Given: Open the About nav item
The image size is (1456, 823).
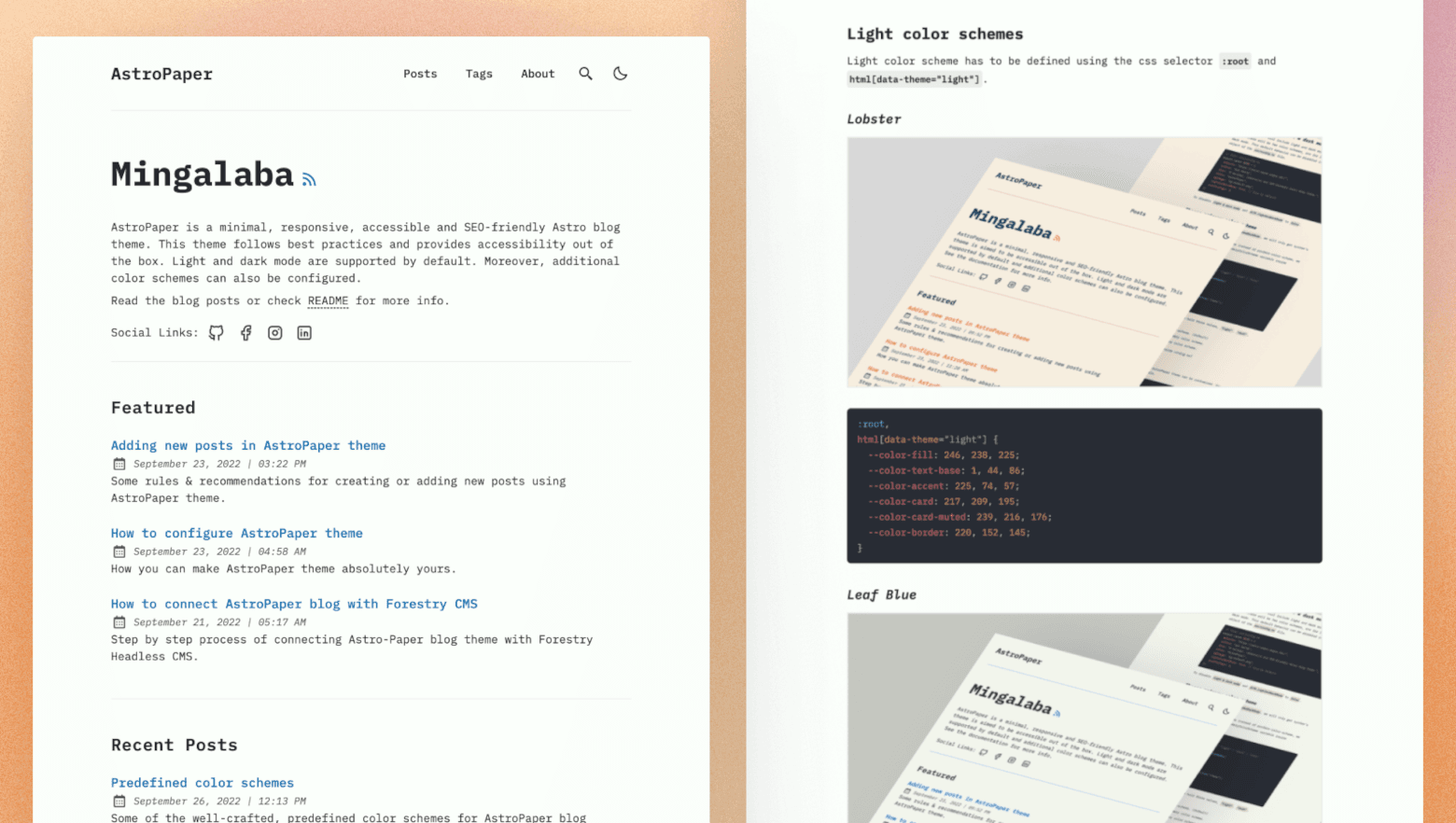Looking at the screenshot, I should pyautogui.click(x=538, y=74).
